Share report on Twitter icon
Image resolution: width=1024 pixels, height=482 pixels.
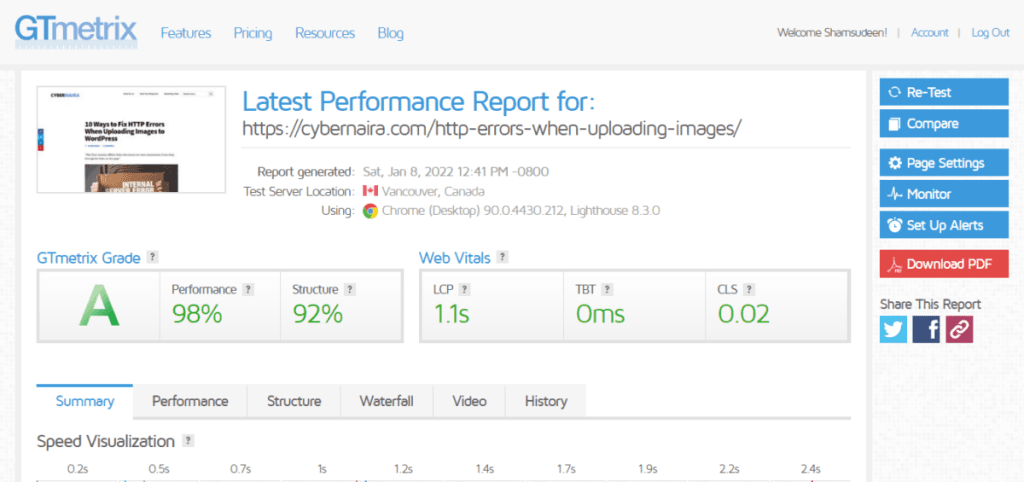pos(893,330)
